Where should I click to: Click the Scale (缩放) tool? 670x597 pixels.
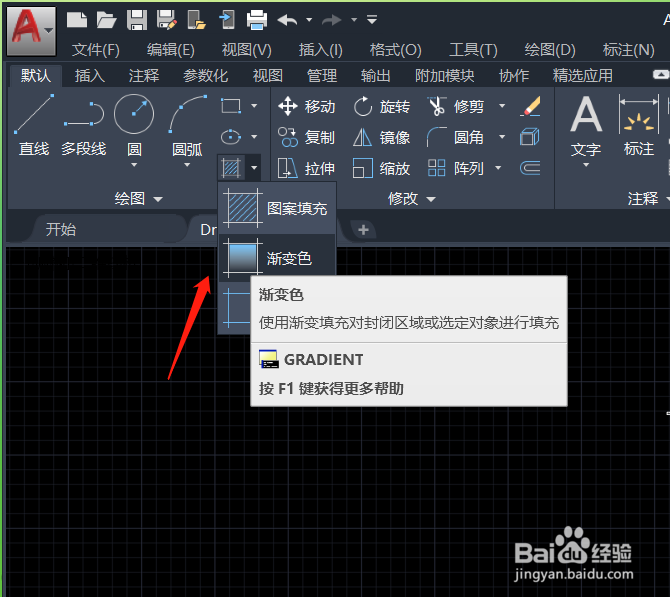pyautogui.click(x=382, y=168)
